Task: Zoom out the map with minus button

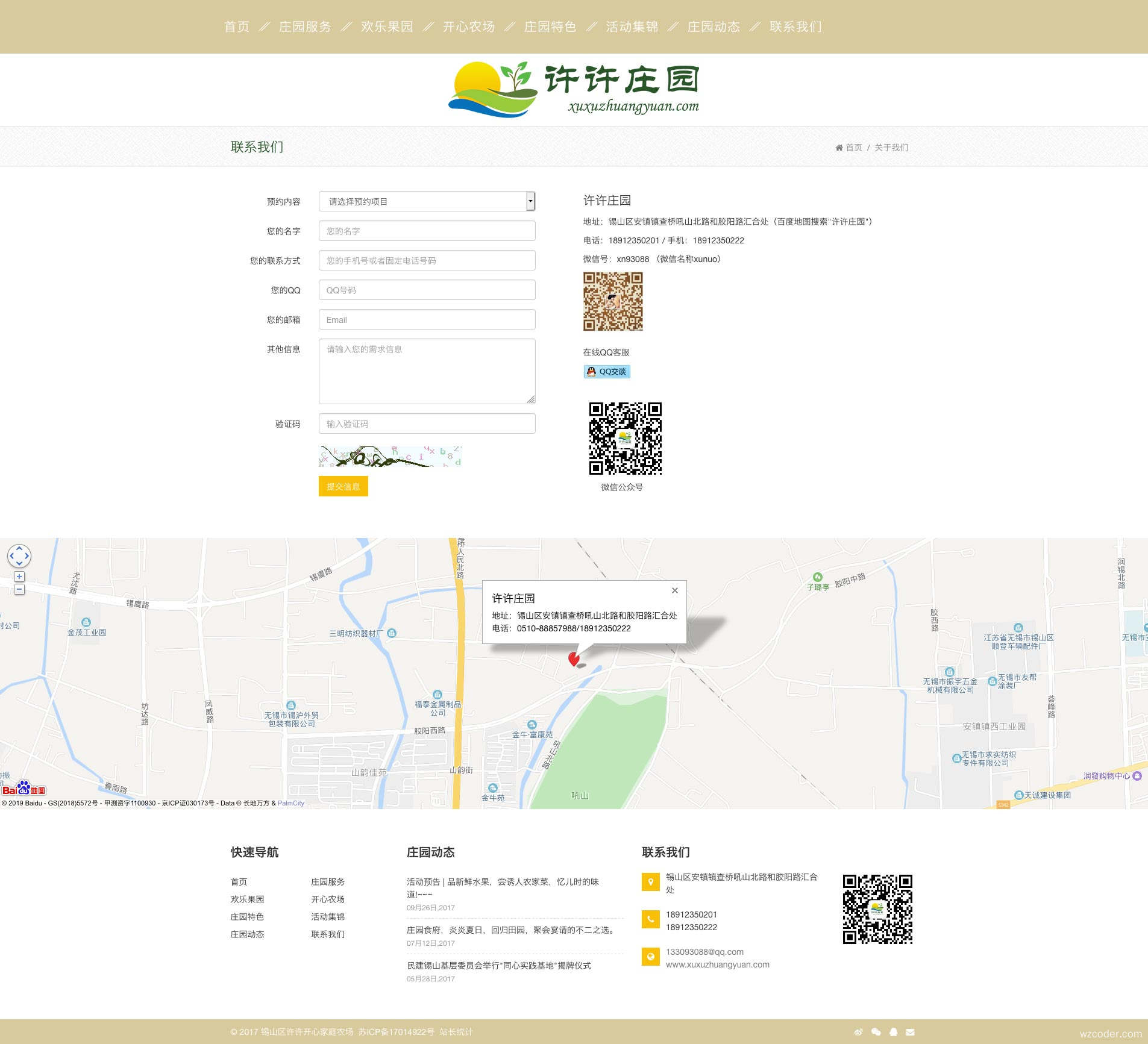Action: click(x=19, y=589)
